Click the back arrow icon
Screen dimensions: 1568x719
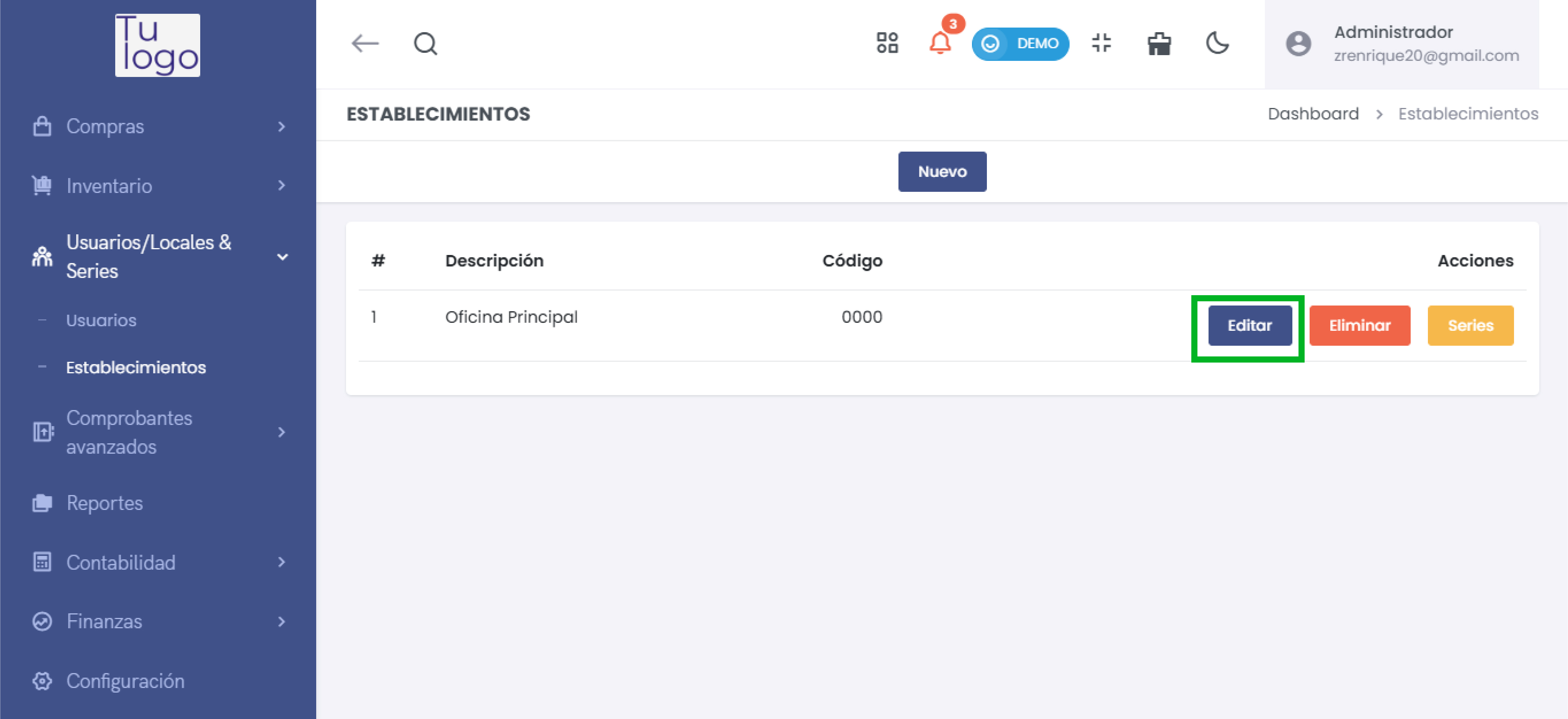click(365, 44)
